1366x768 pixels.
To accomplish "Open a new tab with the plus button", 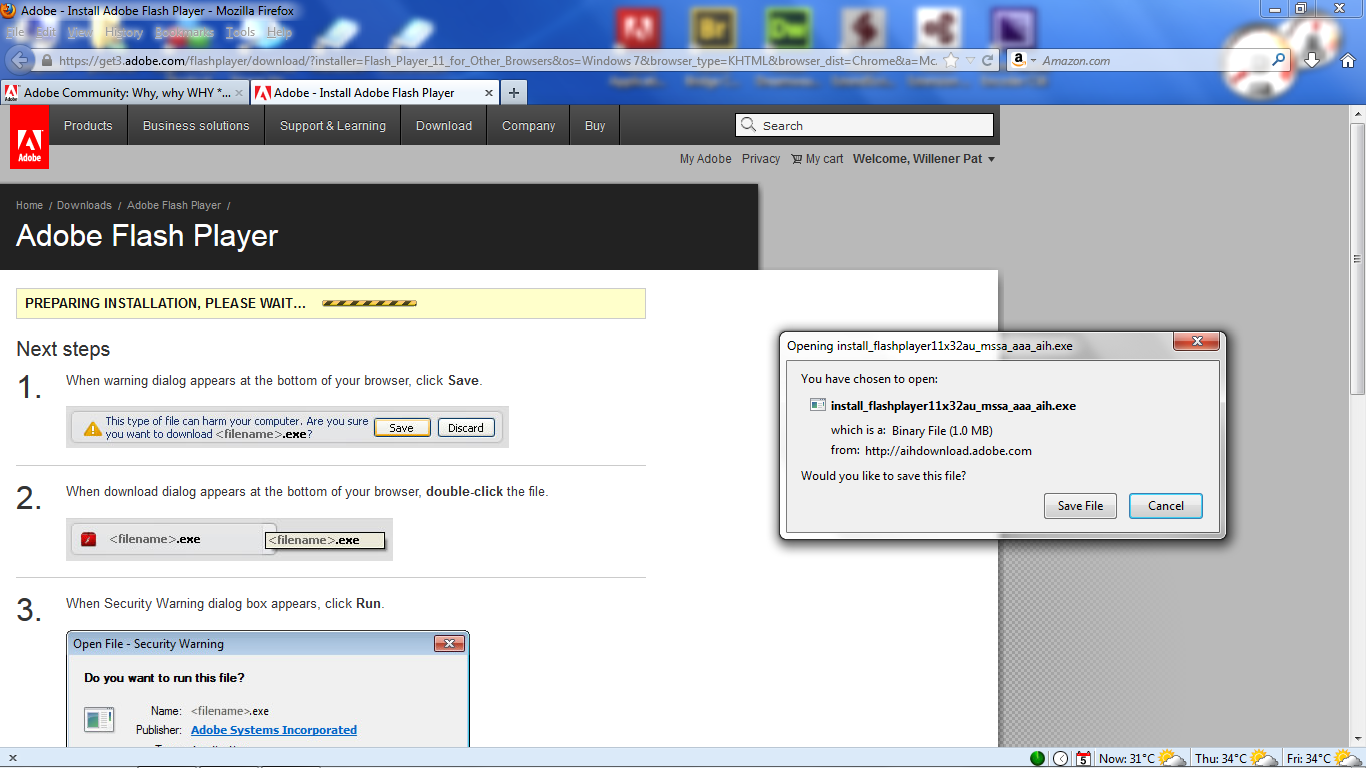I will click(x=514, y=93).
